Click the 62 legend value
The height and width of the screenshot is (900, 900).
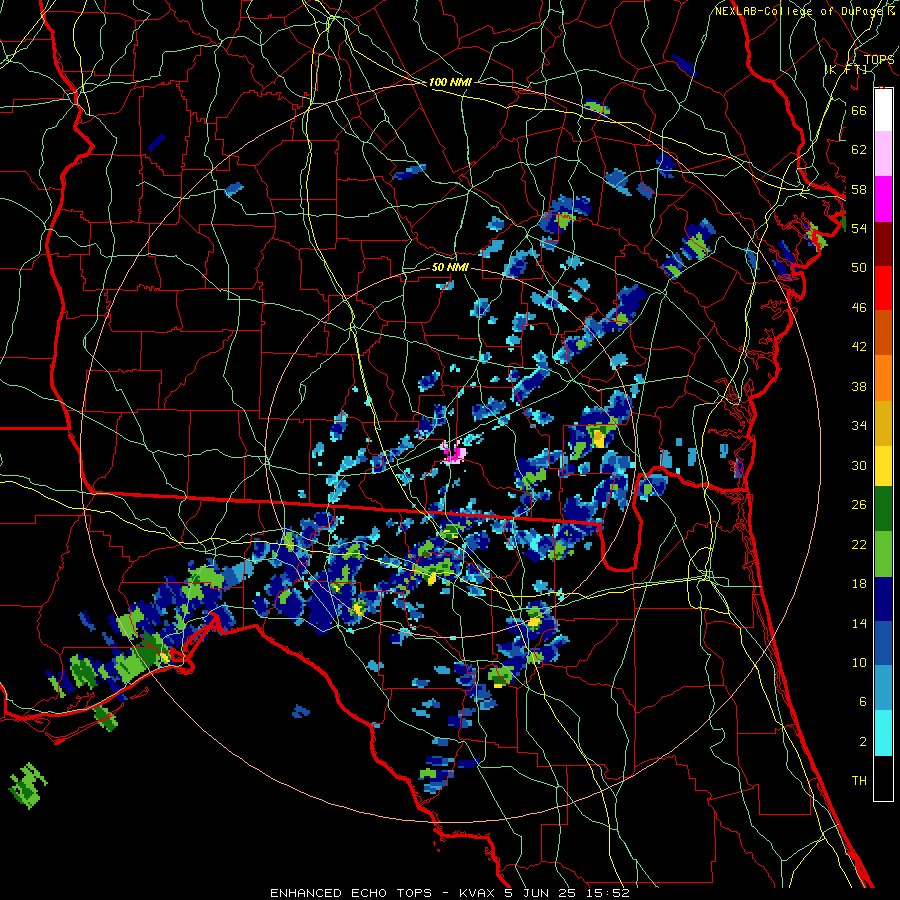859,150
